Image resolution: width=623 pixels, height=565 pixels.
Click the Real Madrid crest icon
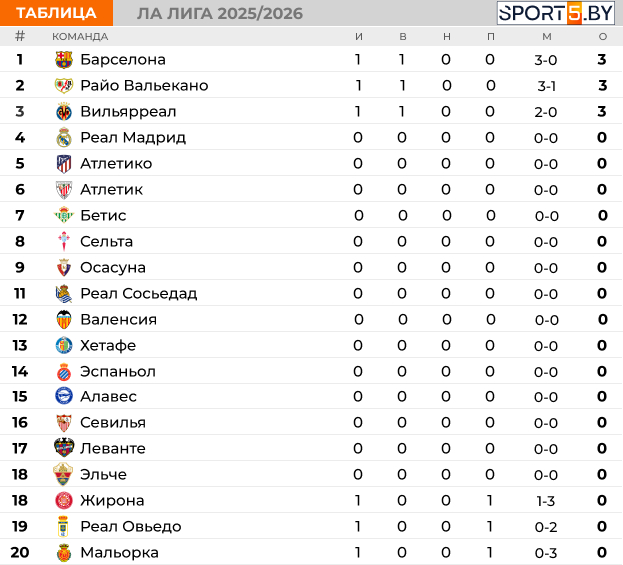[64, 137]
